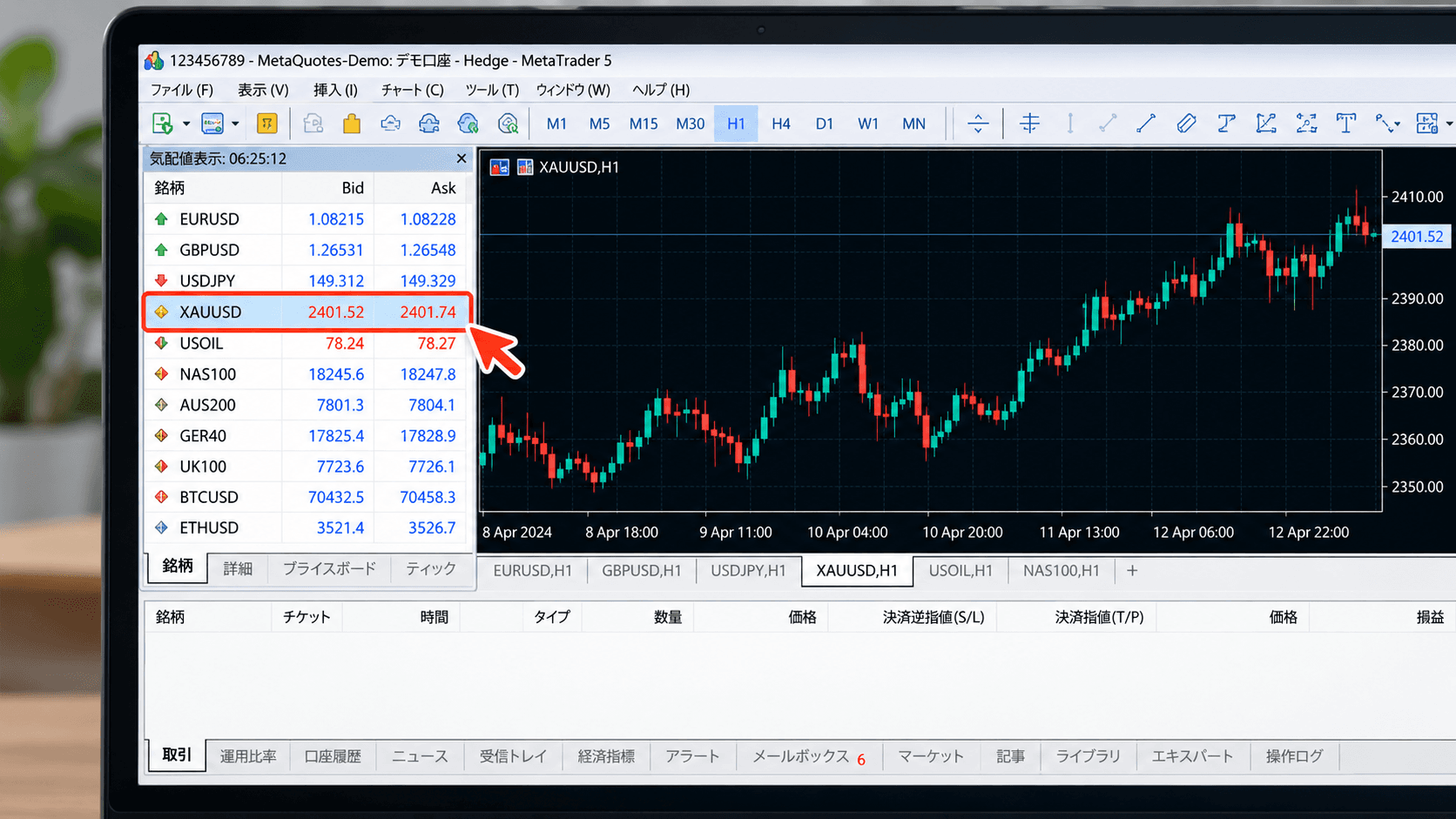This screenshot has height=819, width=1456.
Task: Click the cloud icon right of the shopping bag
Action: coord(390,124)
